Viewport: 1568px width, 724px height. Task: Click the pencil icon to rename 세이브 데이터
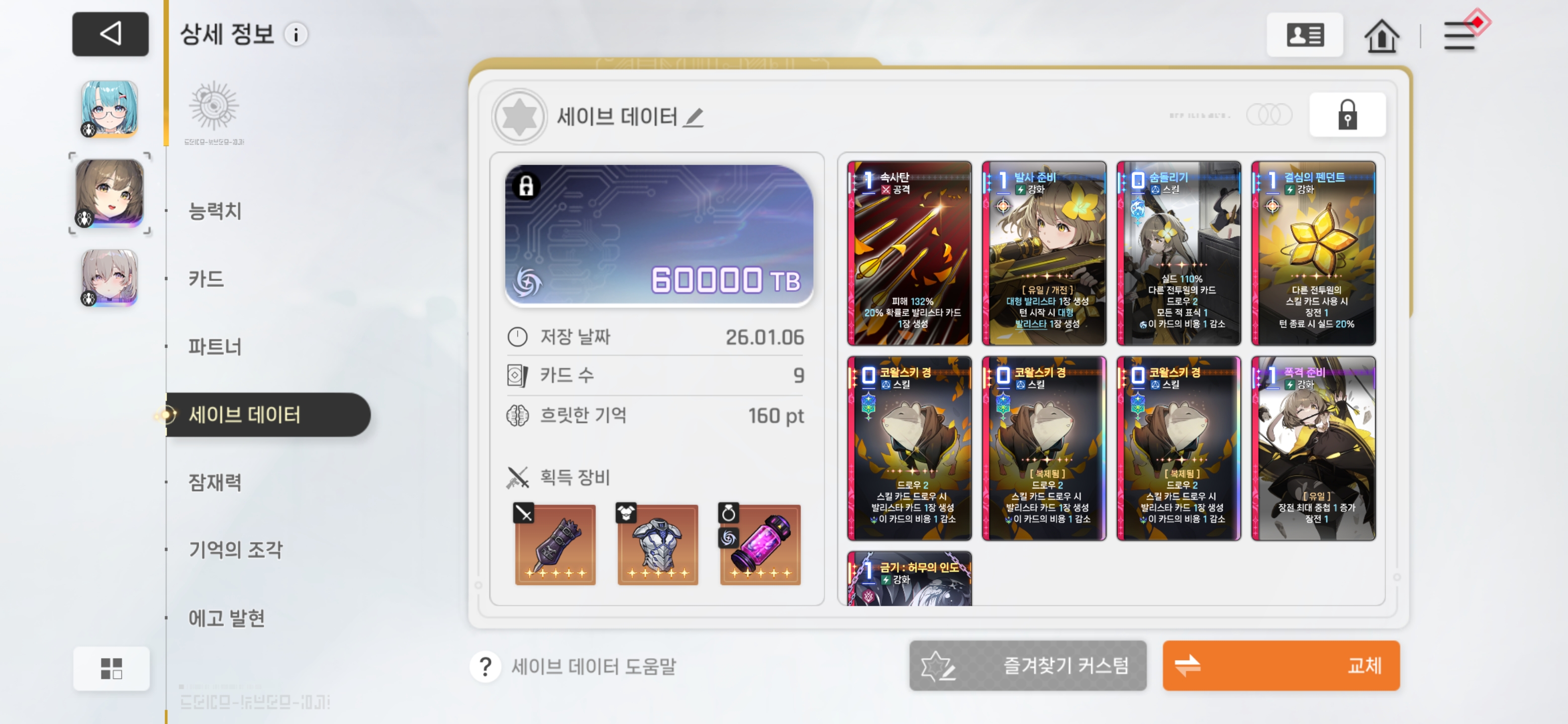point(694,117)
